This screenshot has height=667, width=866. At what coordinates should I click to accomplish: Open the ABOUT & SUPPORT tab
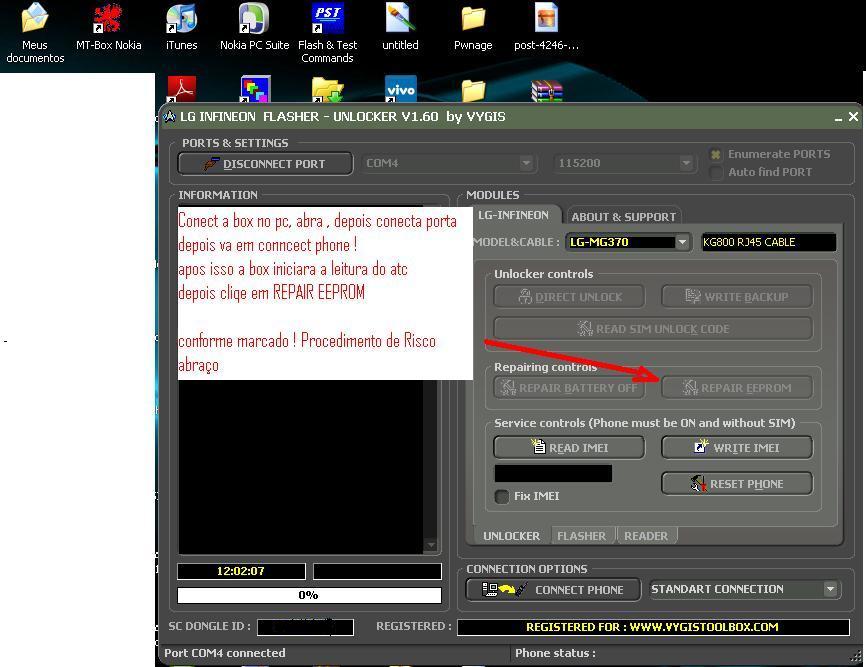click(x=623, y=216)
